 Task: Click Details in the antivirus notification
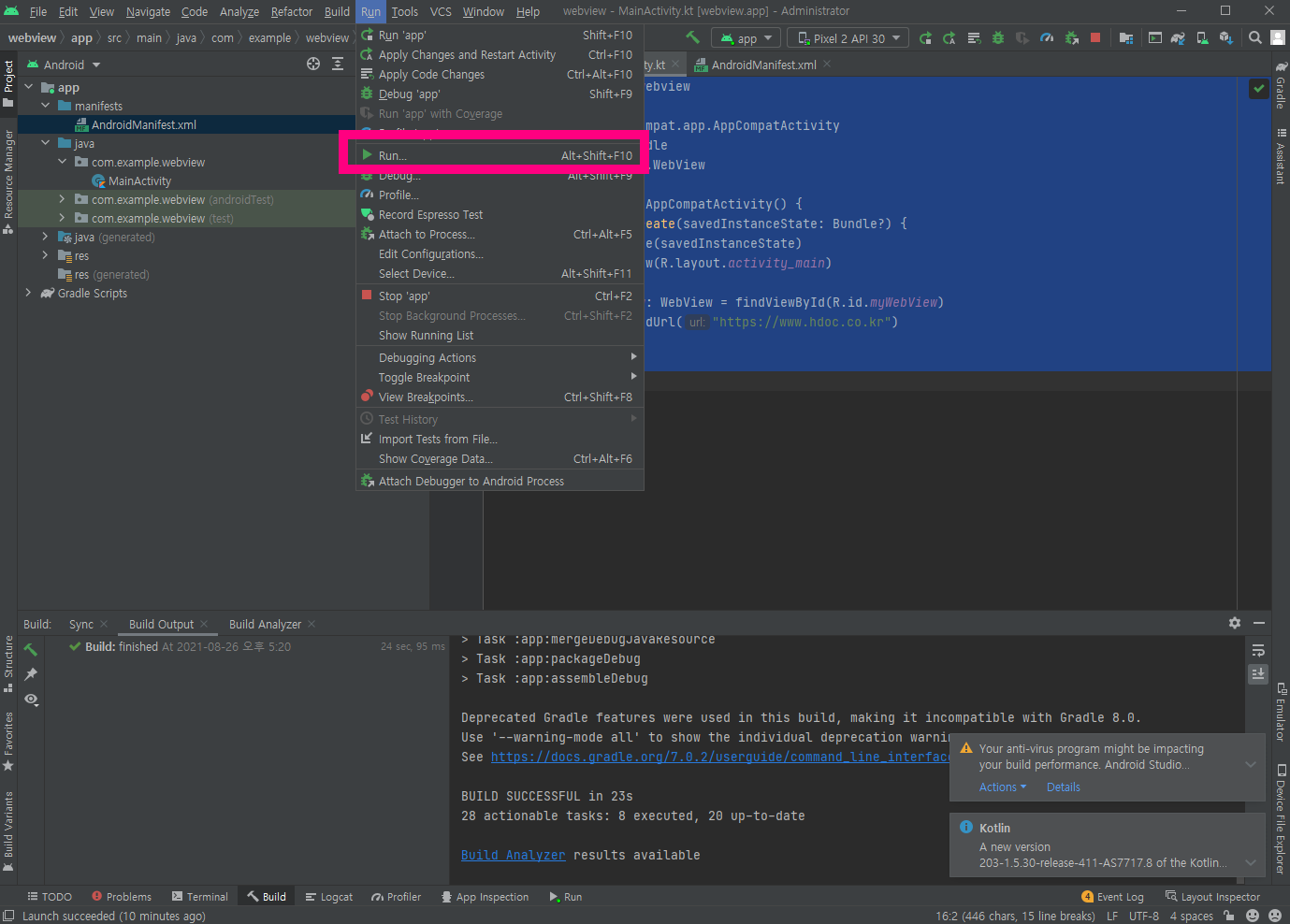(1063, 787)
